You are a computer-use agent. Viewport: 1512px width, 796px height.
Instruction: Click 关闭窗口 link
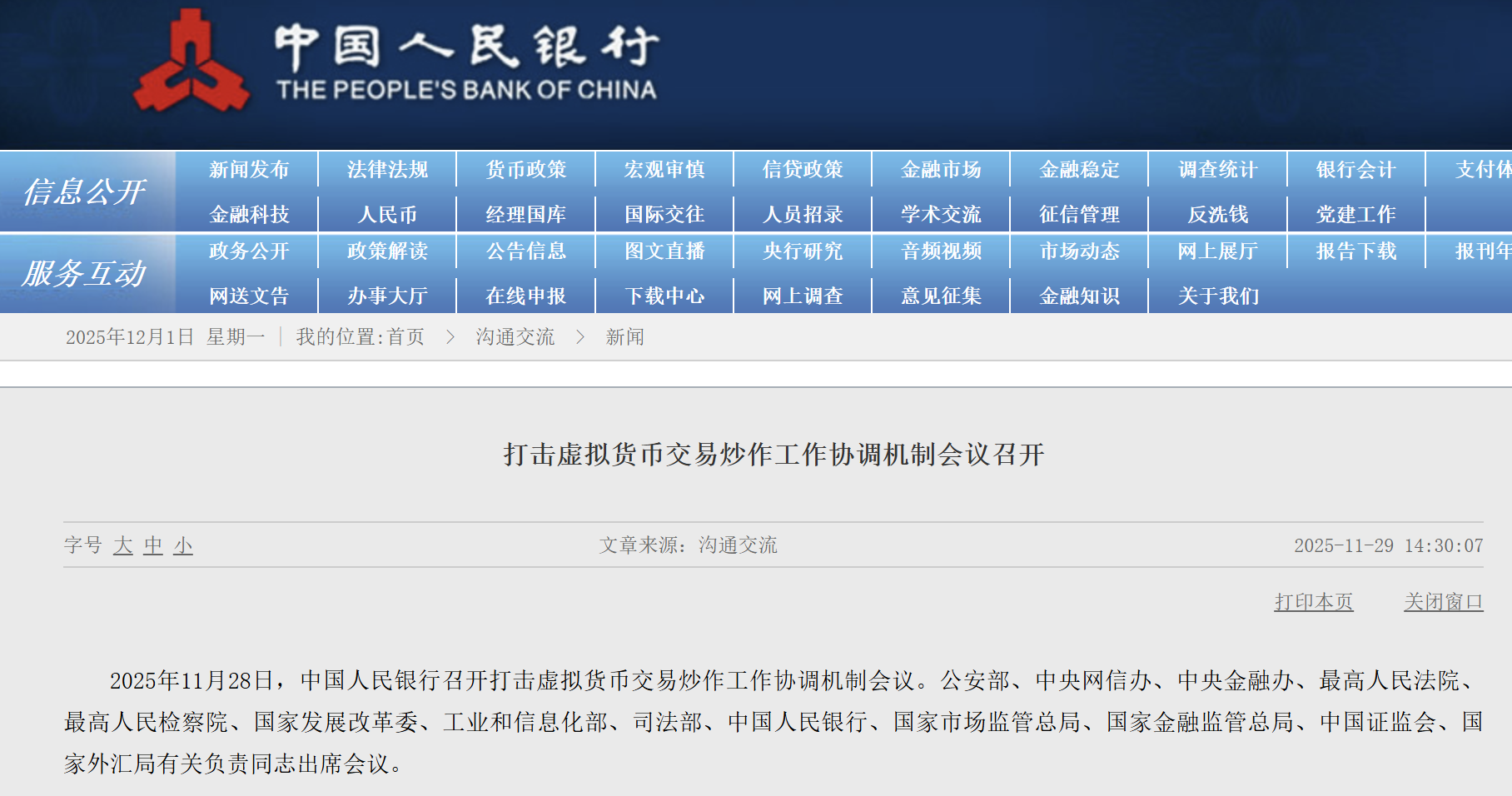1443,602
